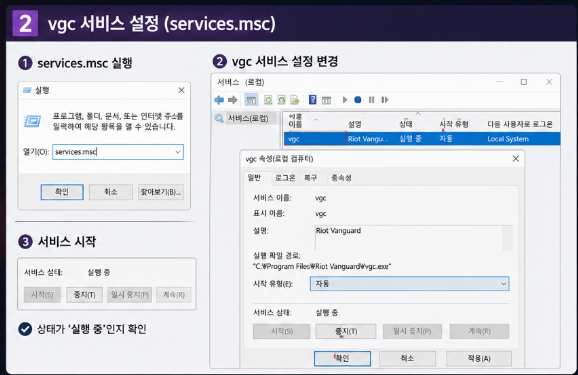Click 중지(T) in the 서비스 시작 panel

pos(84,295)
